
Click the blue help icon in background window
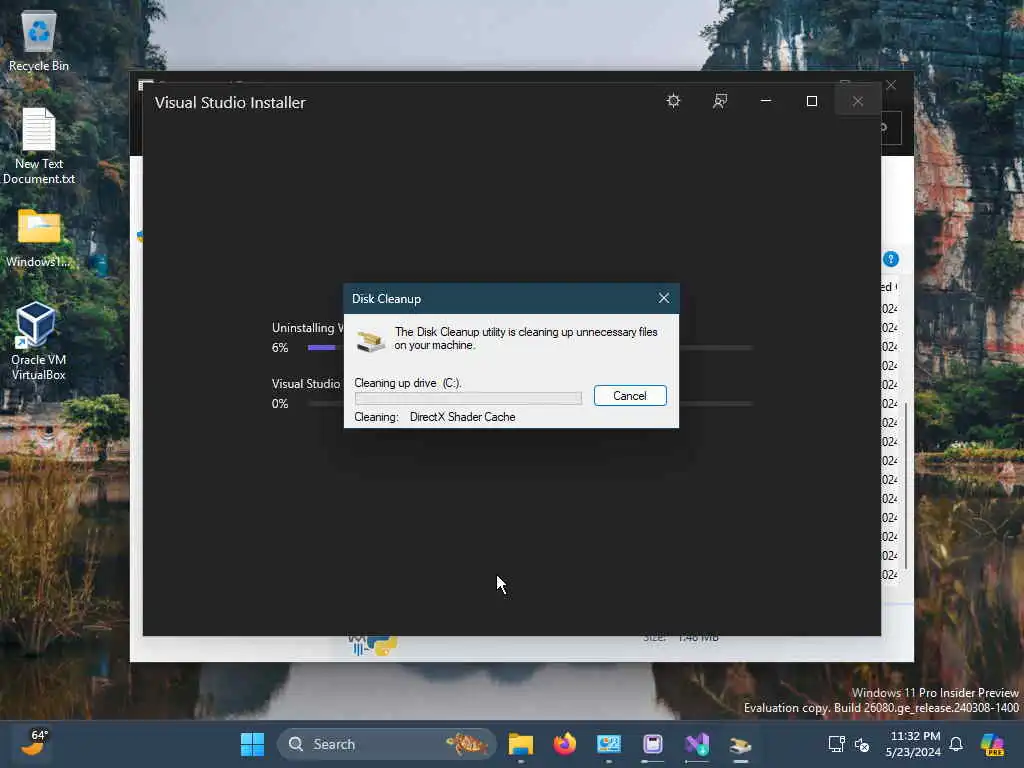point(891,259)
